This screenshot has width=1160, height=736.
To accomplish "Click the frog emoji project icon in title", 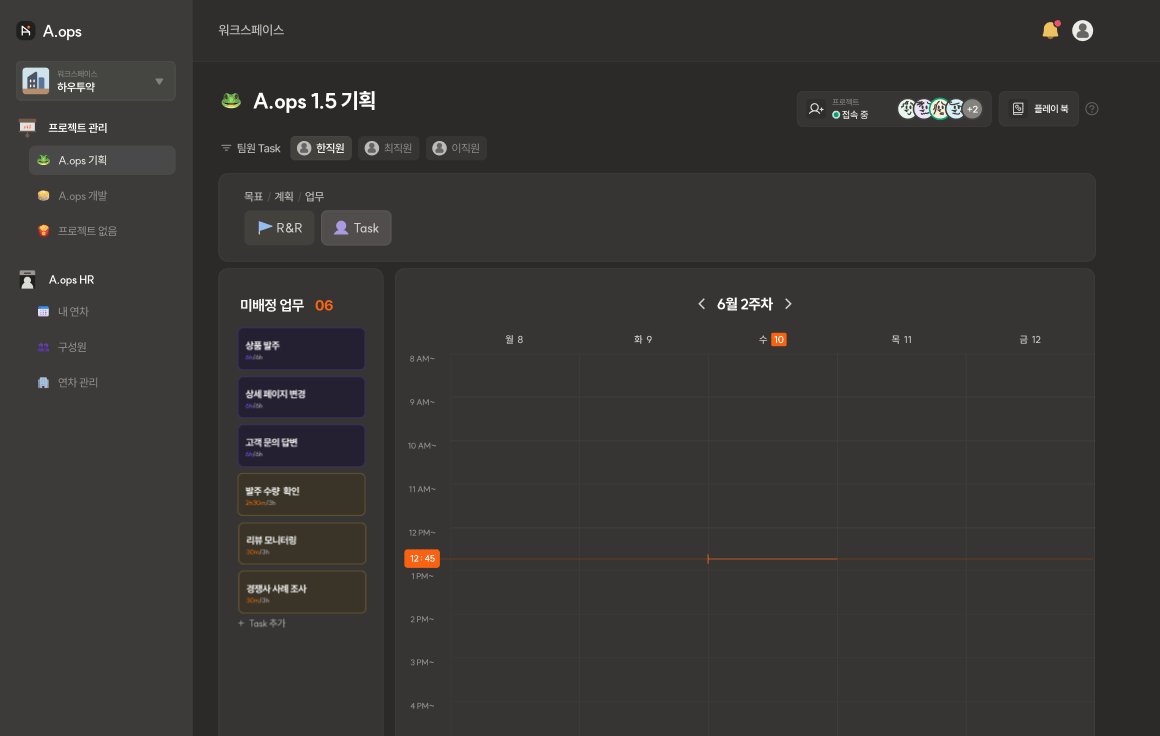I will (232, 101).
